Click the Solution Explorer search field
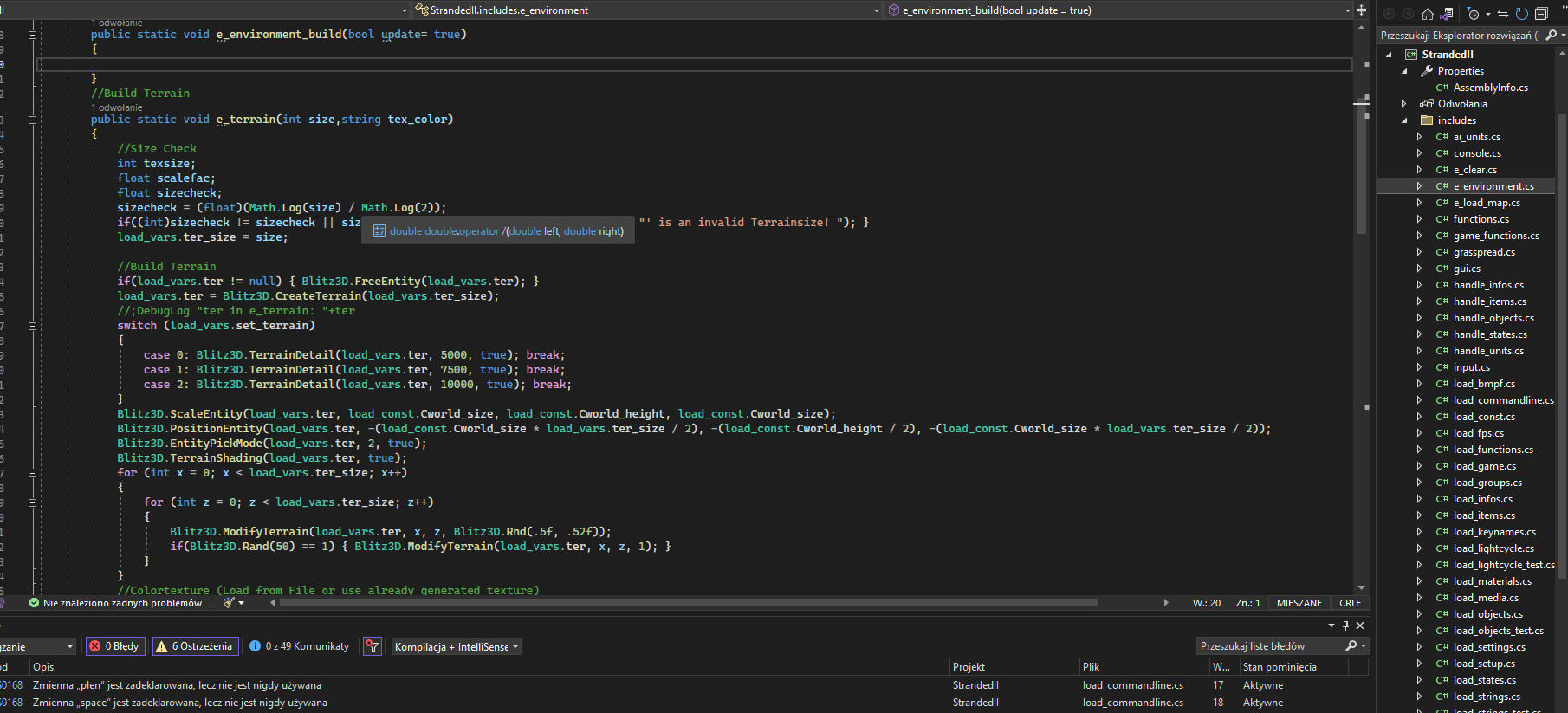1568x713 pixels. 1461,36
